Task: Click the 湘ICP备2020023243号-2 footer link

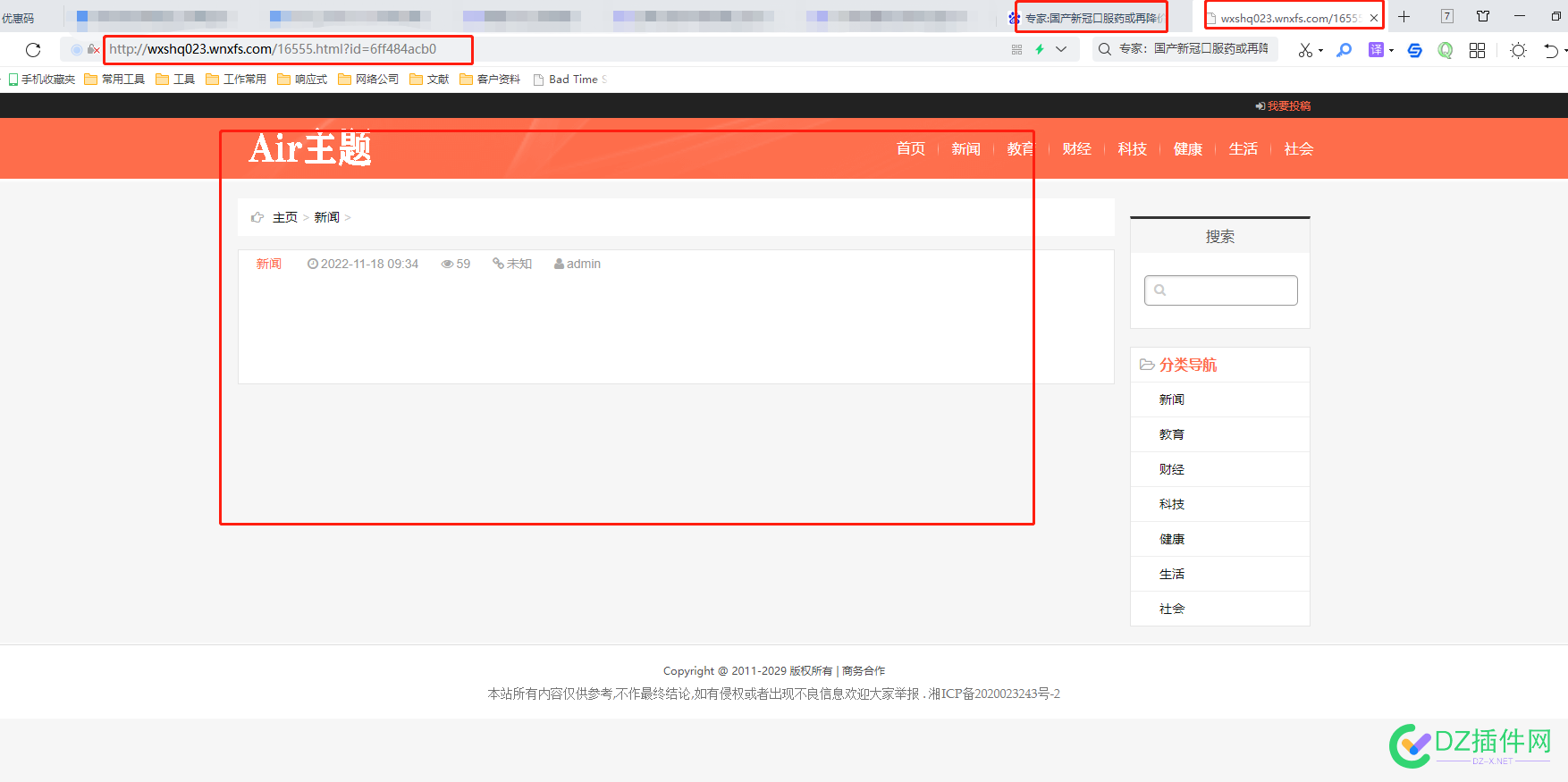Action: pyautogui.click(x=994, y=694)
